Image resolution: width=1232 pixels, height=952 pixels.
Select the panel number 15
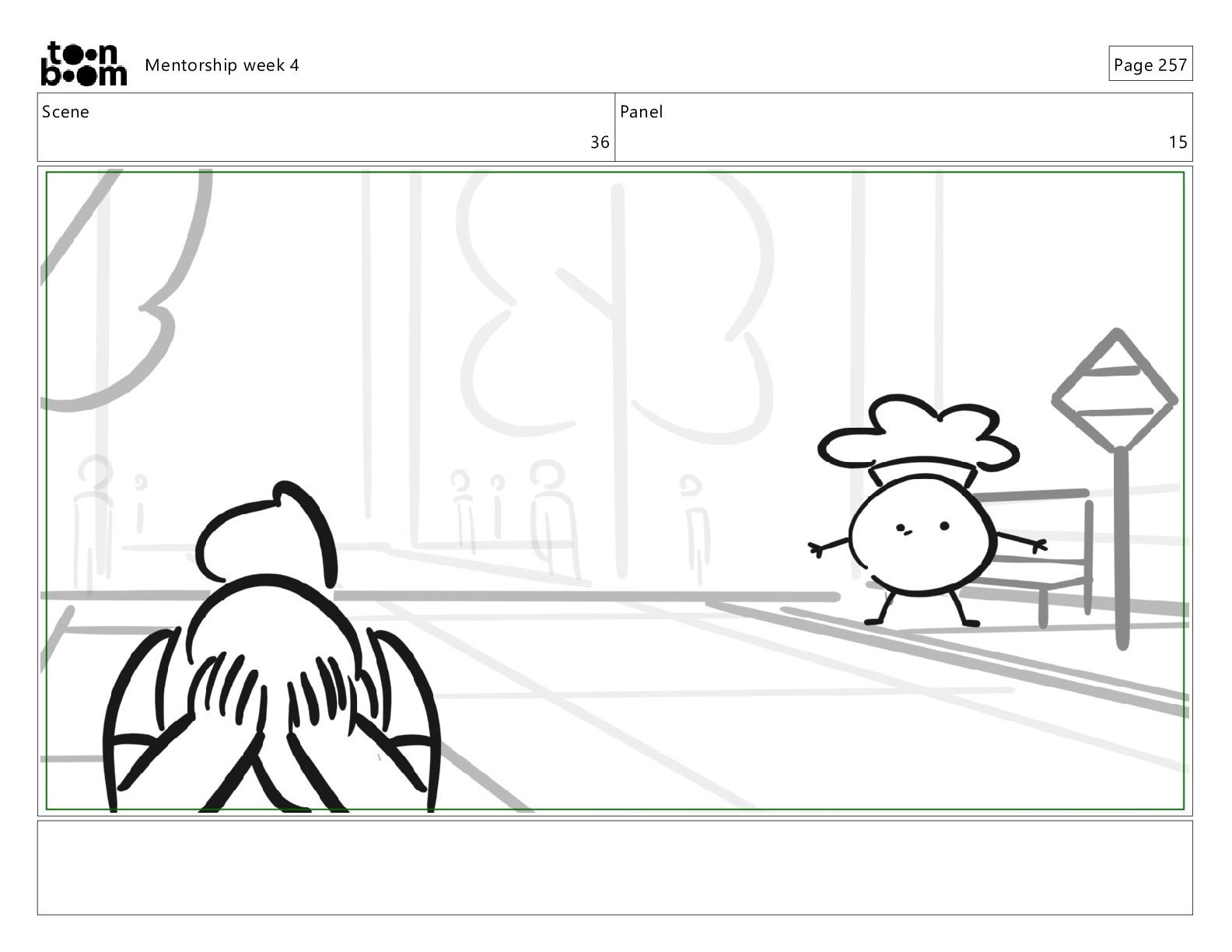coord(1178,142)
